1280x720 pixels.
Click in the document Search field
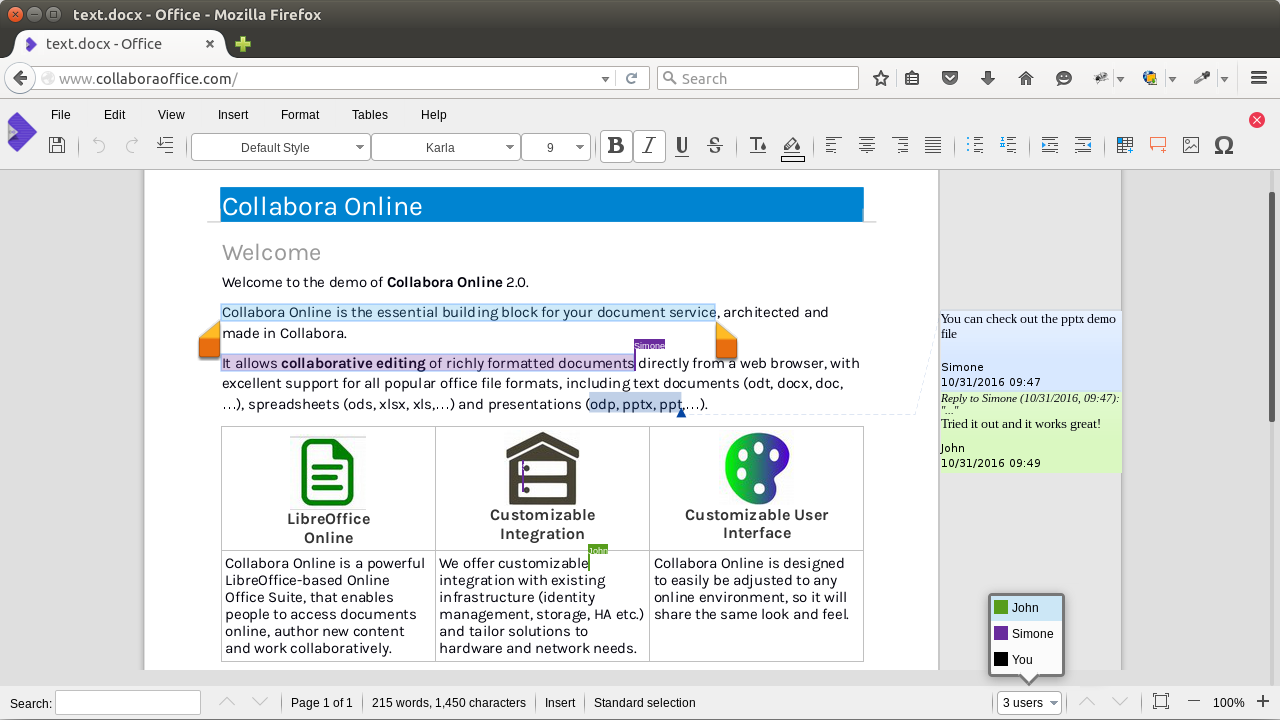[128, 703]
